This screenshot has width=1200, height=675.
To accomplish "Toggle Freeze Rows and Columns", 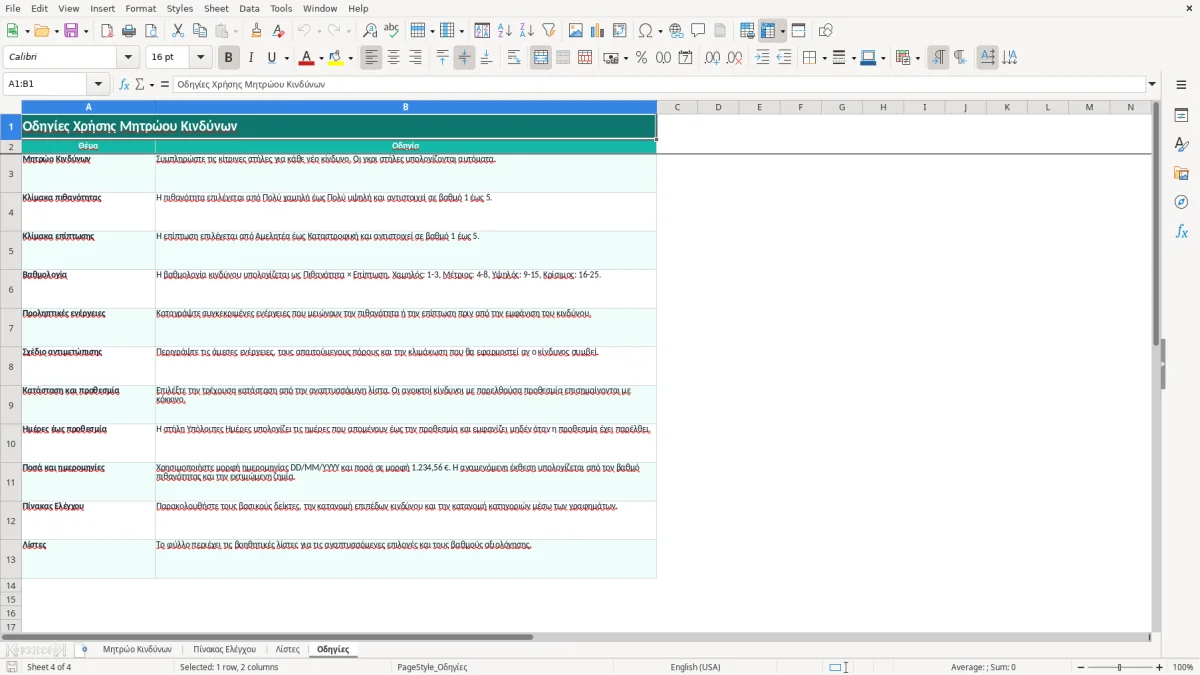I will pyautogui.click(x=768, y=31).
